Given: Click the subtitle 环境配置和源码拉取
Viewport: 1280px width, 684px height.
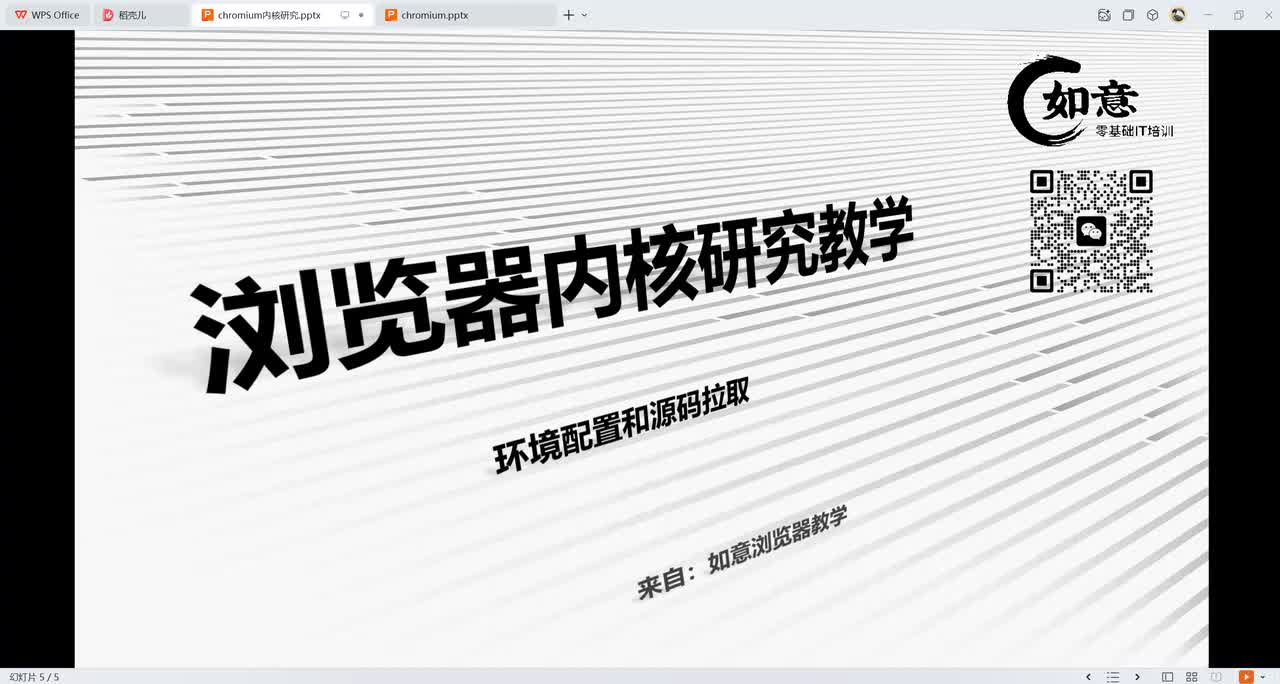Looking at the screenshot, I should click(621, 427).
